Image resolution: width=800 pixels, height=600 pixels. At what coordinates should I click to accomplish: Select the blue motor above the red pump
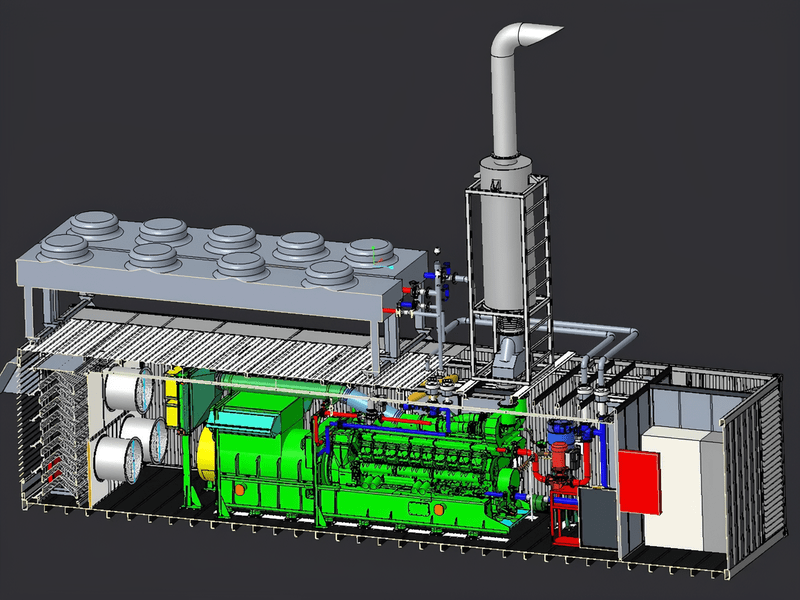coord(560,433)
